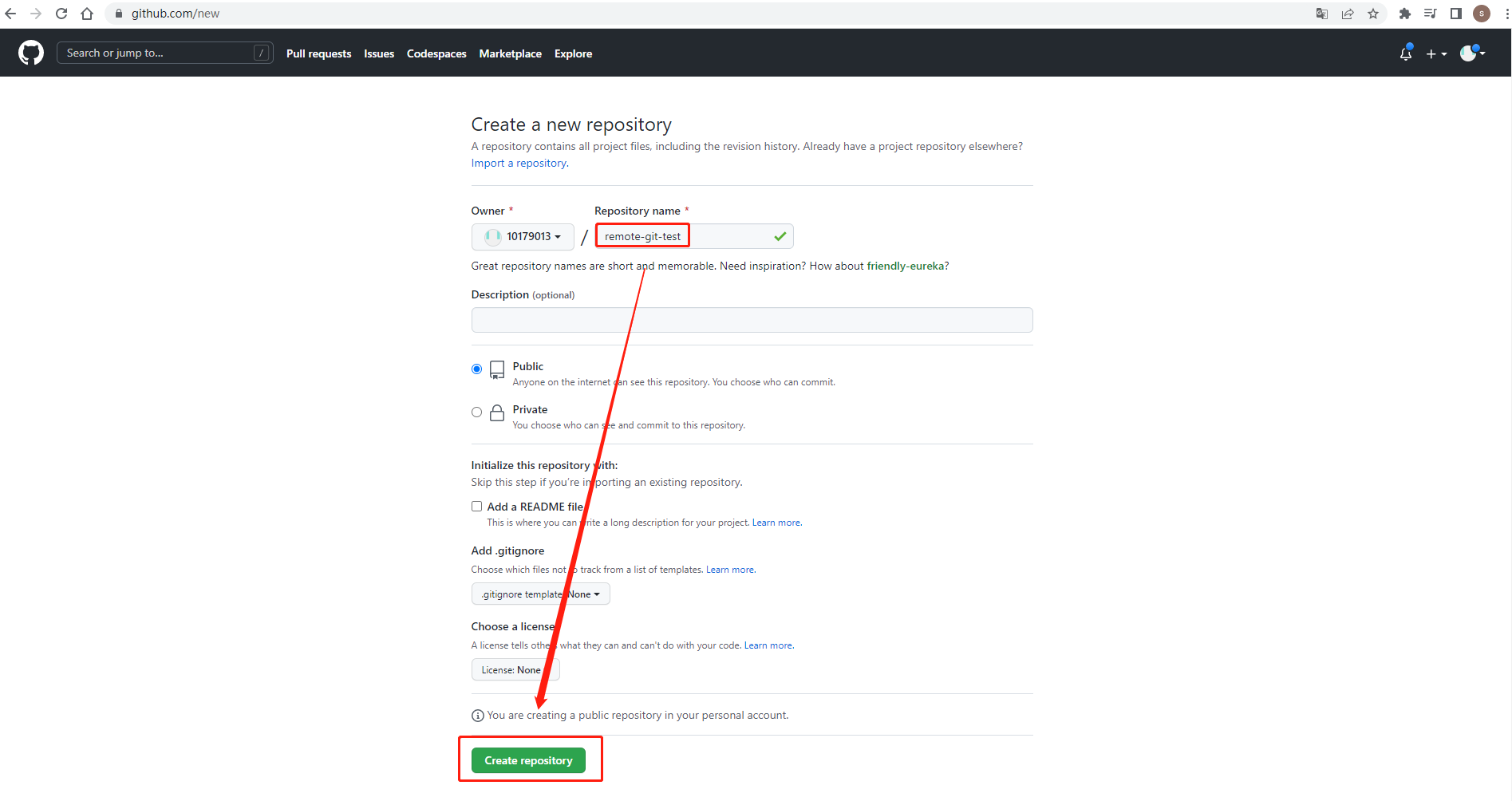Focus the Search or jump to field
The height and width of the screenshot is (801, 1512).
[165, 53]
